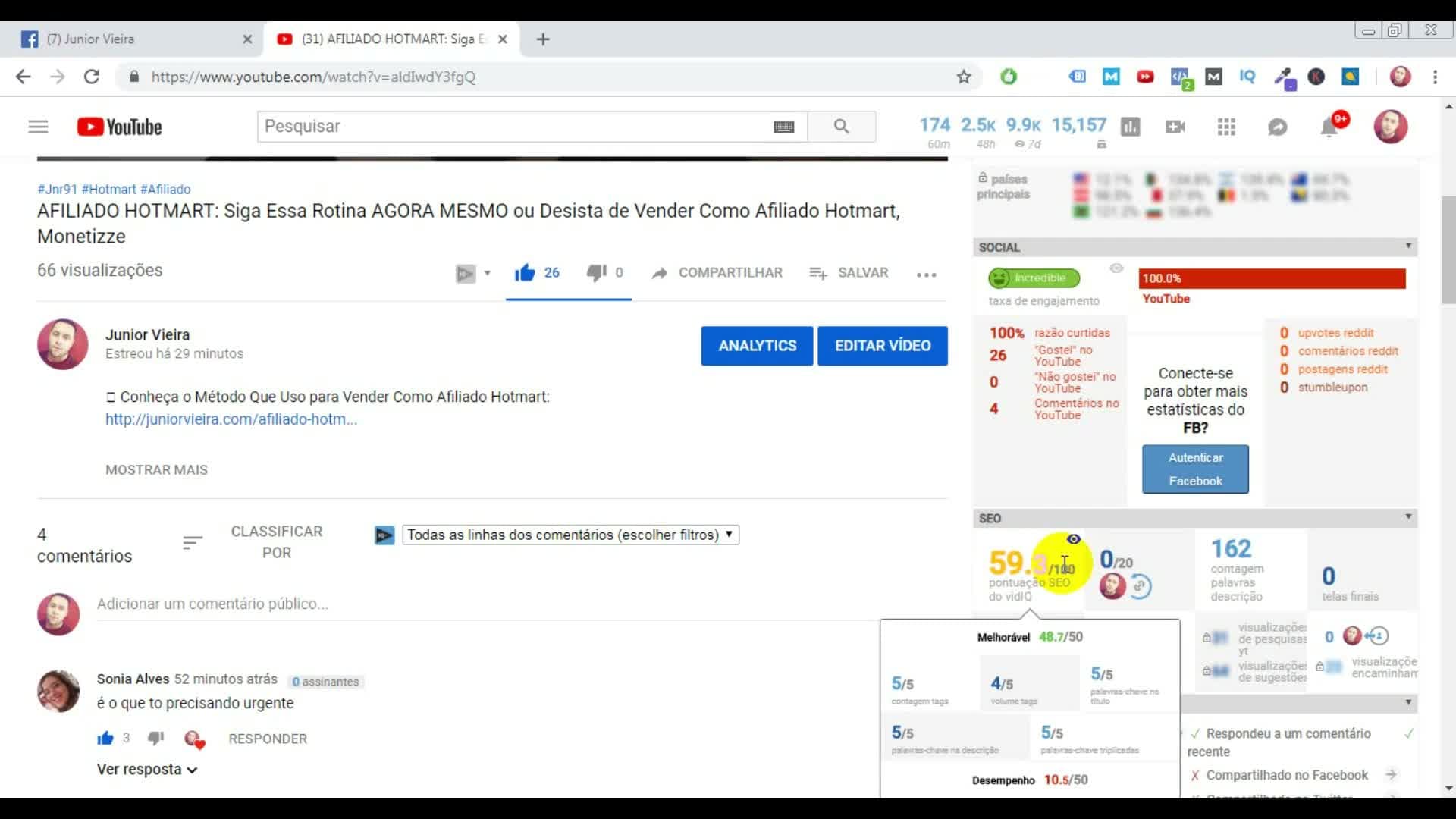1456x819 pixels.
Task: Click the #Afiliado hashtag
Action: tap(165, 189)
